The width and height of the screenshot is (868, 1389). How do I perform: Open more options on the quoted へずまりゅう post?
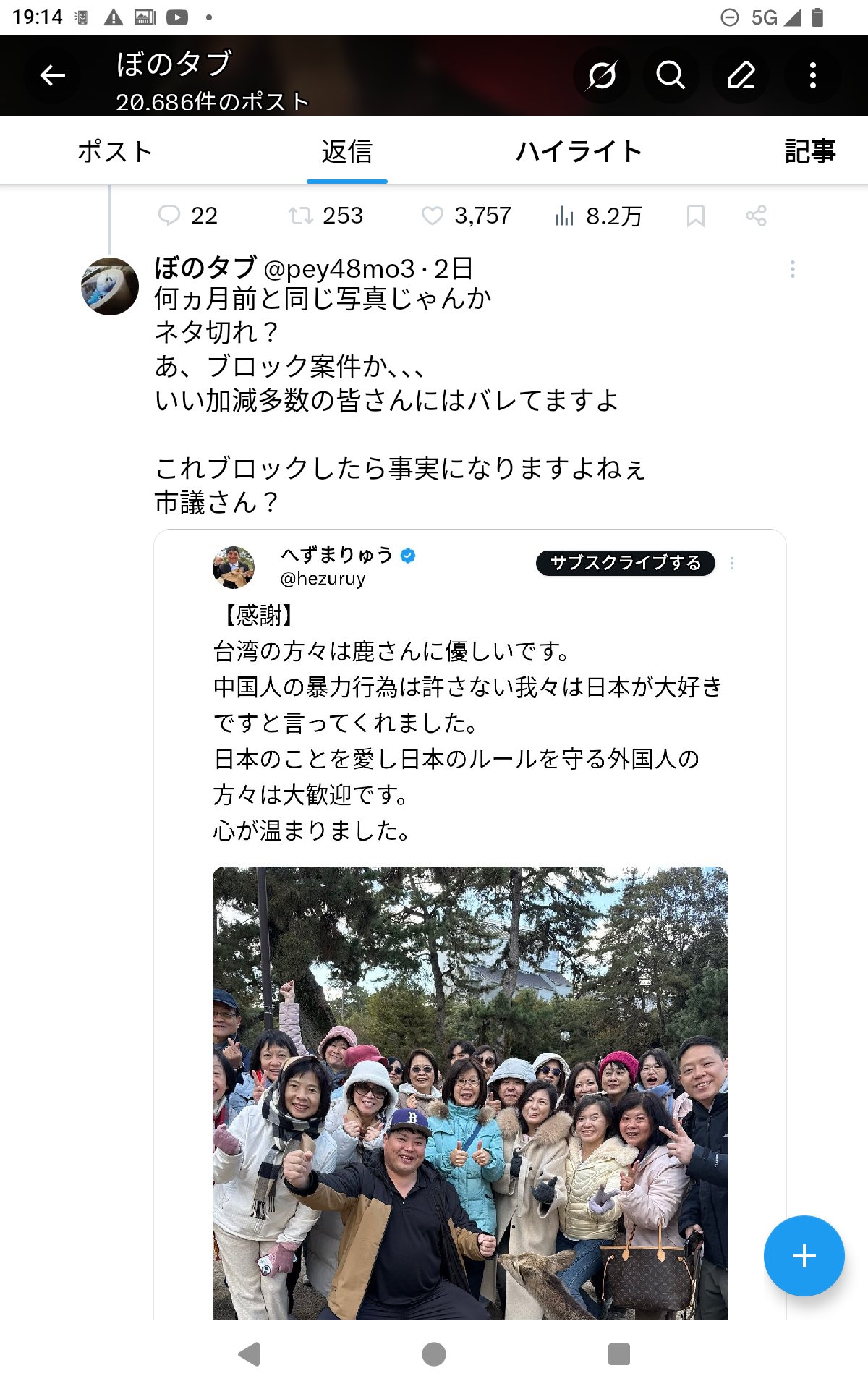(732, 563)
